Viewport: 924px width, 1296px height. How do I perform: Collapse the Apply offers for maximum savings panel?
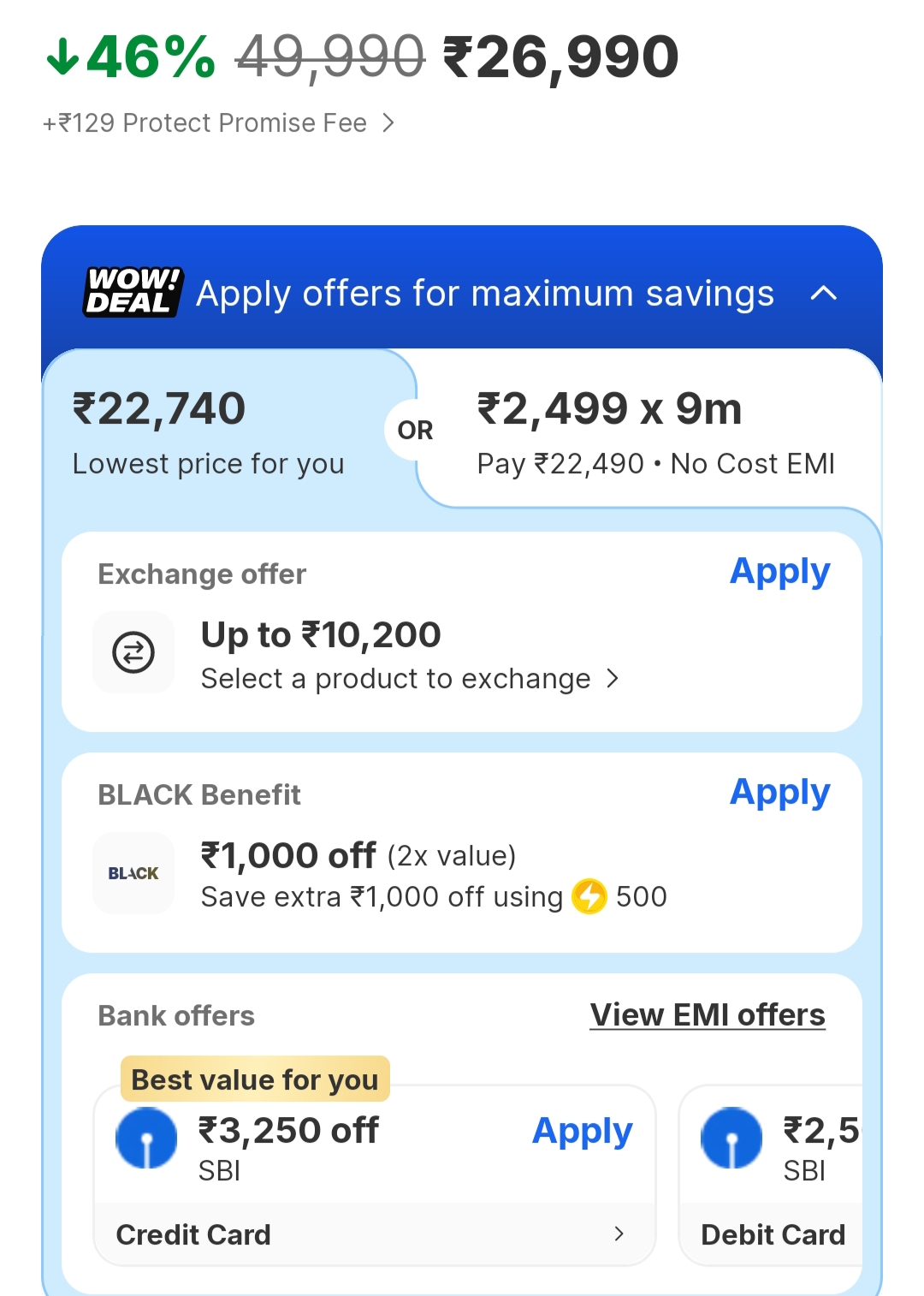tap(823, 294)
